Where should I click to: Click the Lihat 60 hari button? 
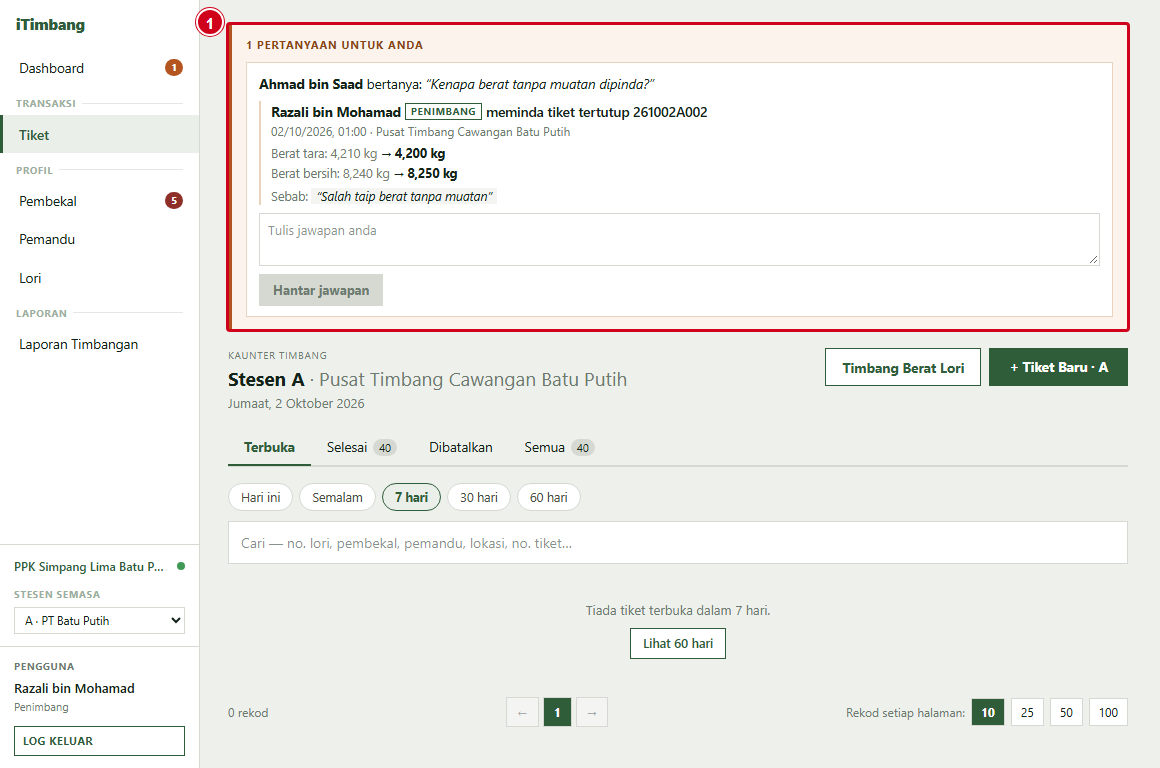pyautogui.click(x=678, y=644)
